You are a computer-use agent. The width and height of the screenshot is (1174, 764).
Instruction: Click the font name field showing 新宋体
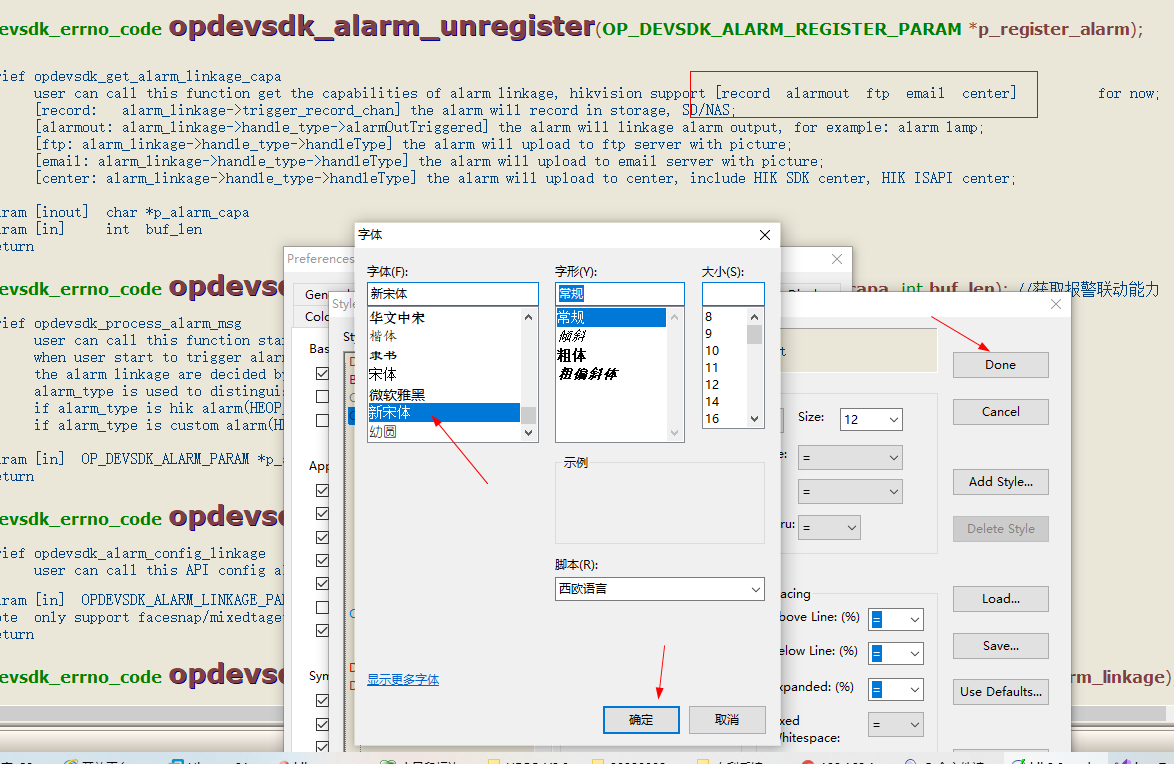click(452, 293)
